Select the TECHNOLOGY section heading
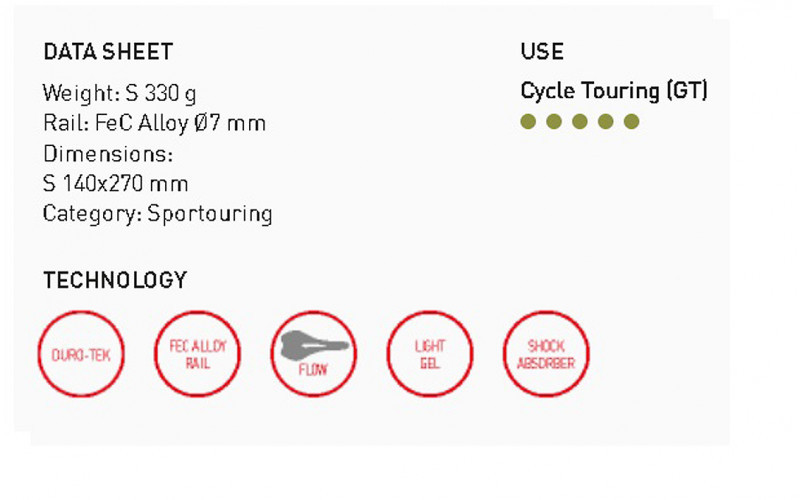Viewport: 800px width, 500px height. (x=115, y=281)
